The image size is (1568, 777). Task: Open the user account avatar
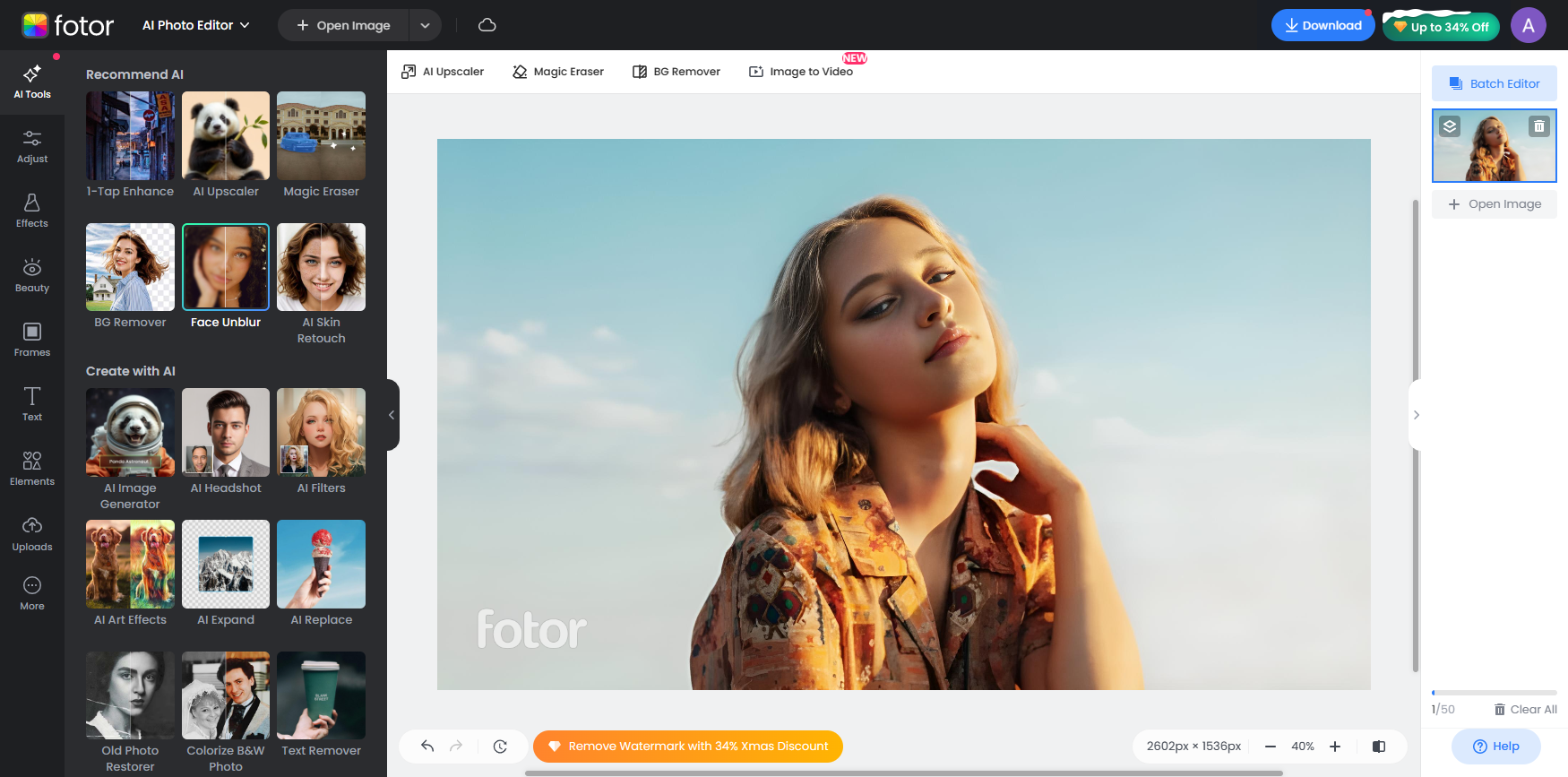pyautogui.click(x=1529, y=25)
